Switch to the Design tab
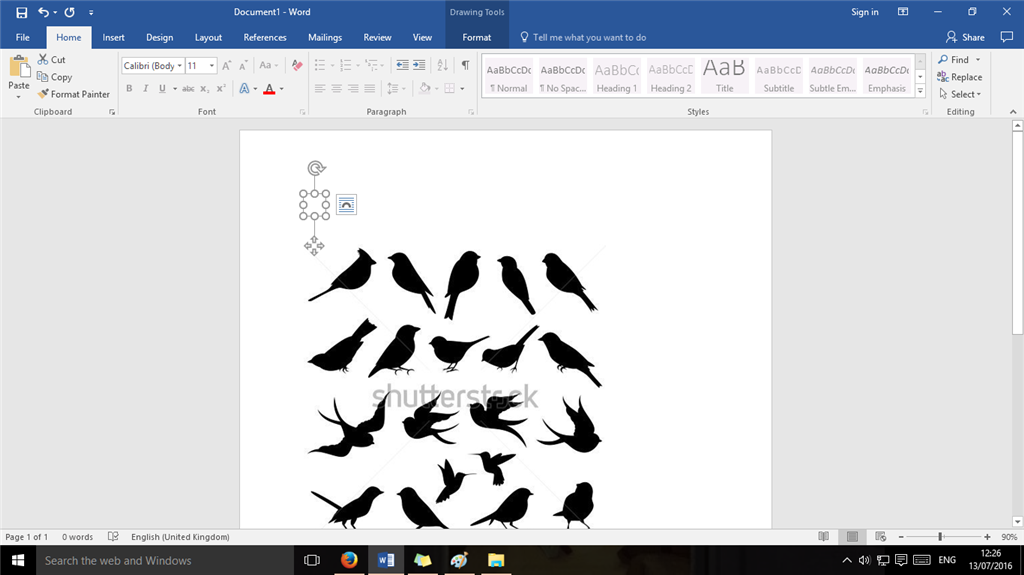1024x575 pixels. [159, 37]
